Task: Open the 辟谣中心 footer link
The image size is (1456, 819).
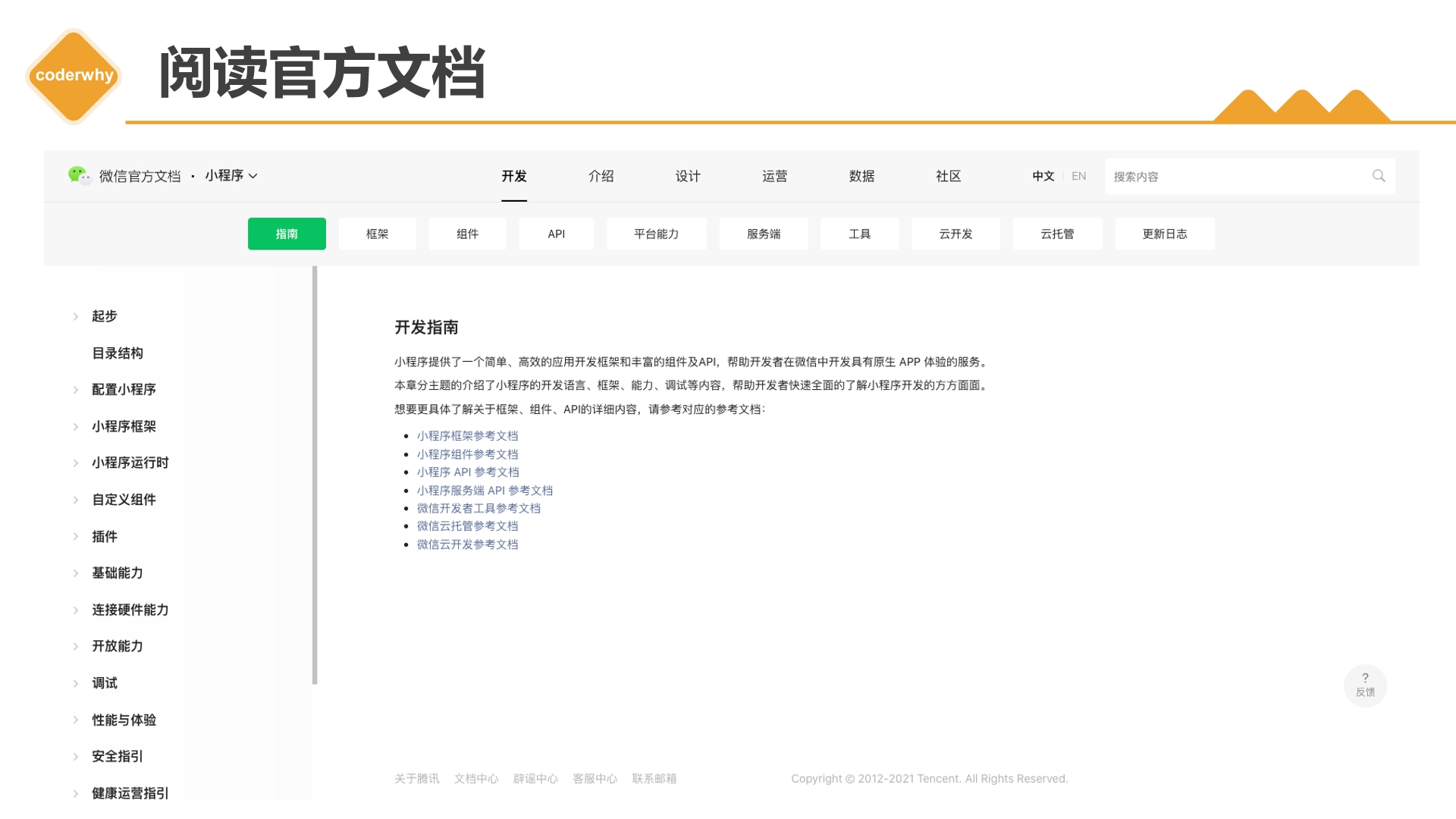Action: coord(535,779)
